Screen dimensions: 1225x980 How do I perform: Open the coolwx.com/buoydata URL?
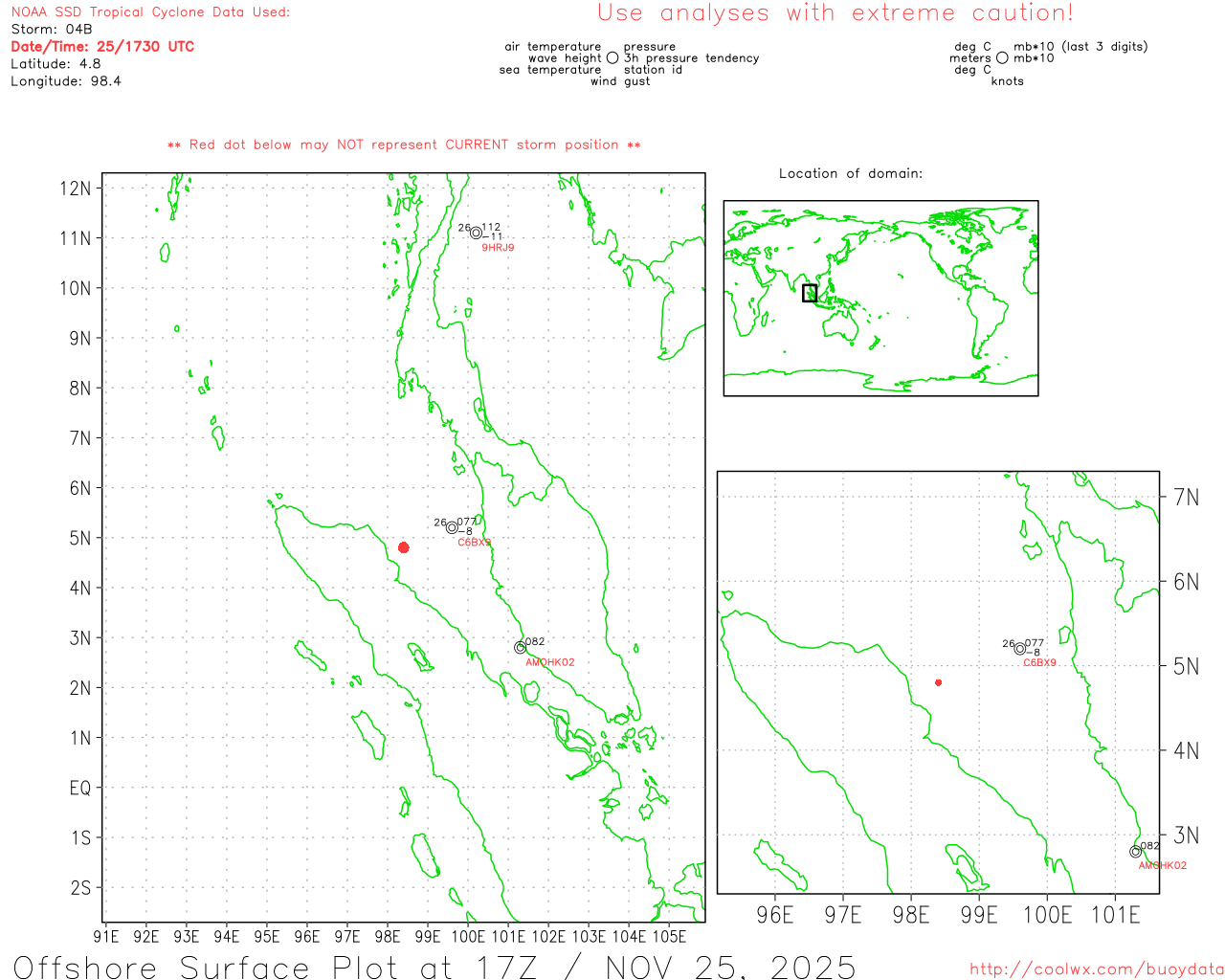click(1096, 969)
